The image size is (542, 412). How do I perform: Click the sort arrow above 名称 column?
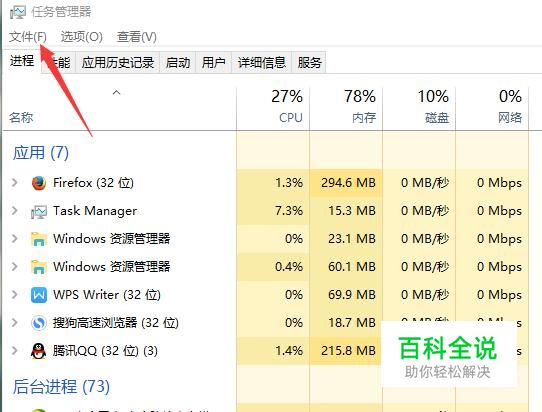116,92
